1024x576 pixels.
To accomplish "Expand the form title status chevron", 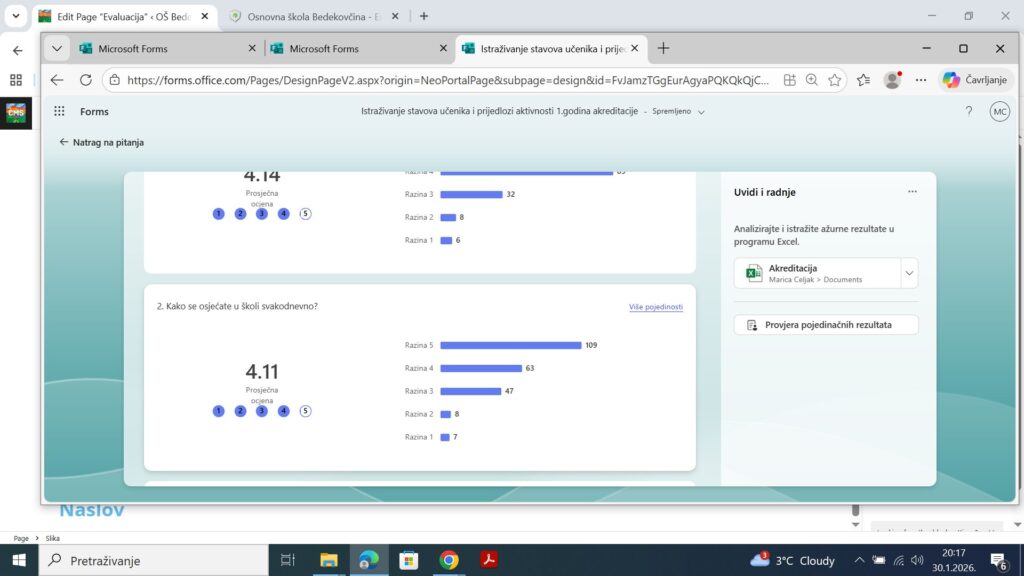I will (701, 112).
